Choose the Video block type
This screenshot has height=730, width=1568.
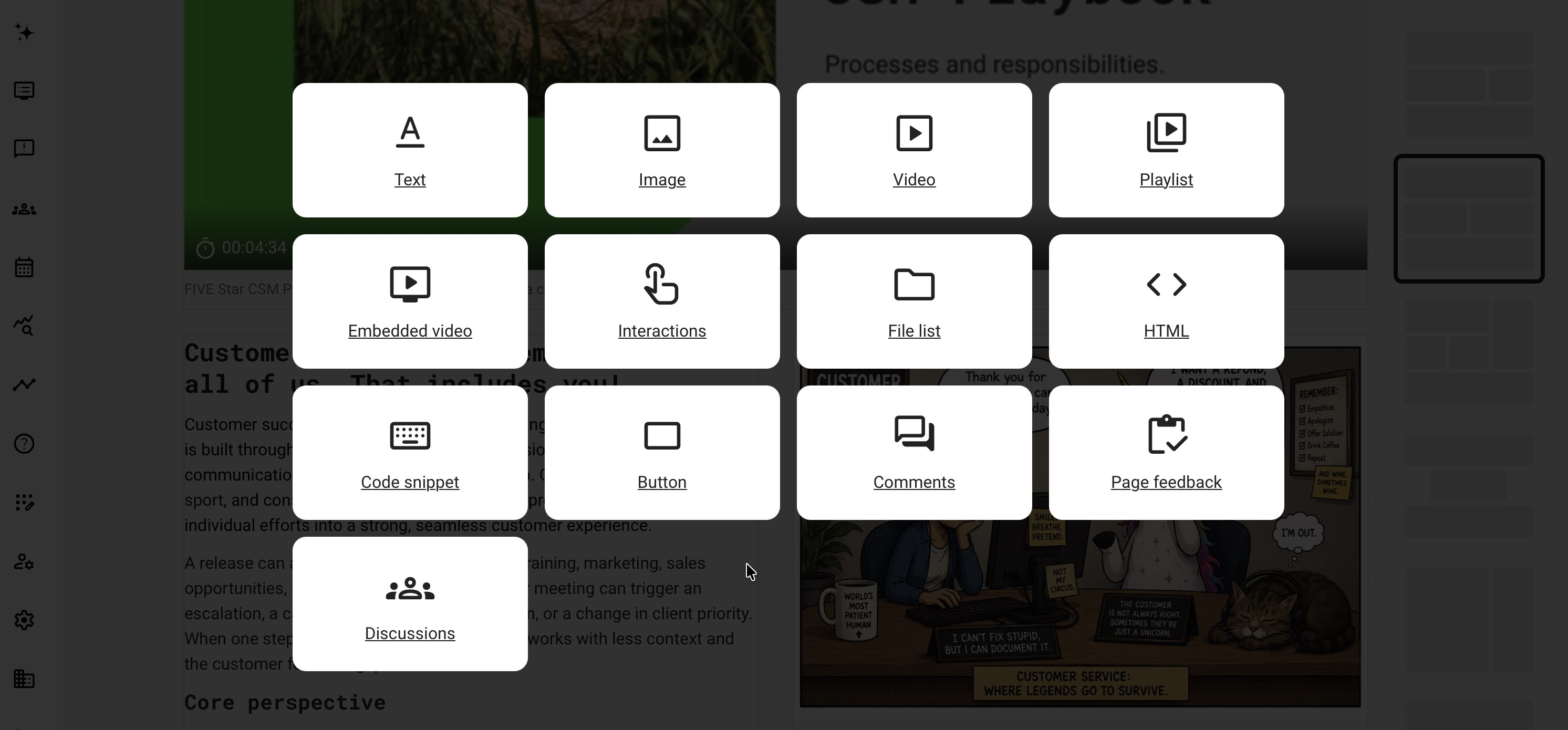[913, 150]
